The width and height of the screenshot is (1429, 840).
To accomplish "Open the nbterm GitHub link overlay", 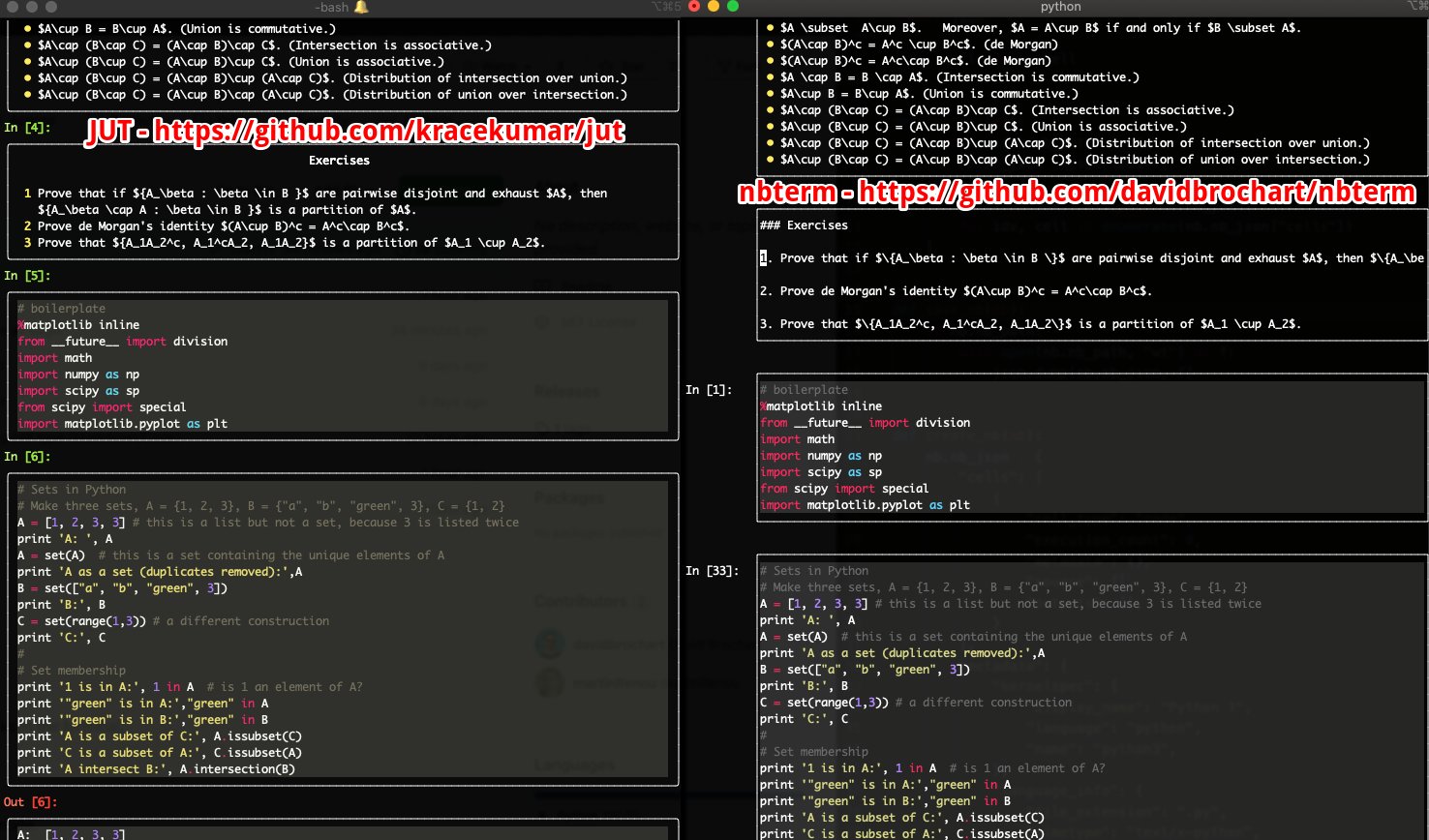I will 1077,193.
